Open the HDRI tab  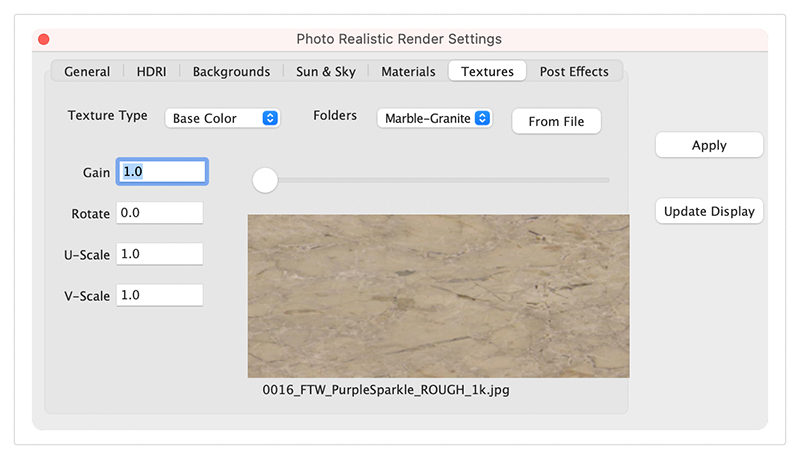pos(152,72)
